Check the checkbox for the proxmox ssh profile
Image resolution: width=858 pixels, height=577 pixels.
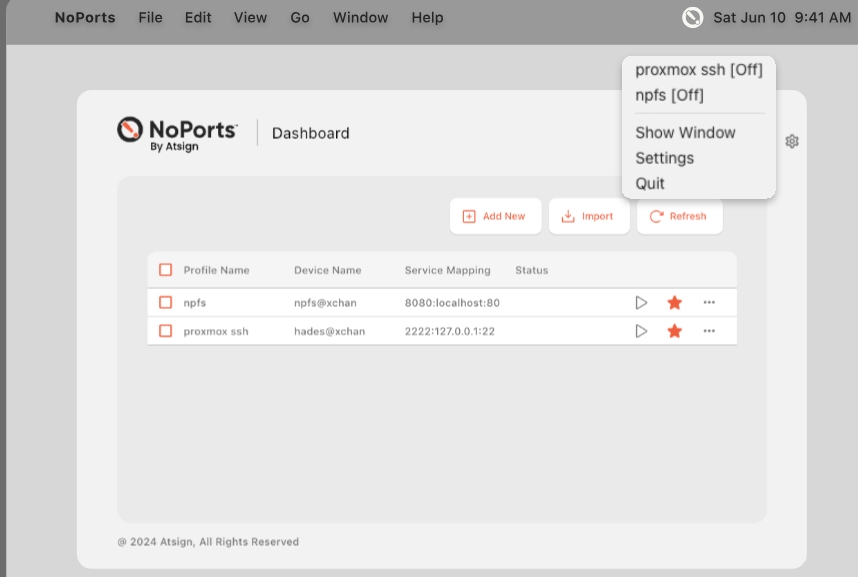coord(166,331)
